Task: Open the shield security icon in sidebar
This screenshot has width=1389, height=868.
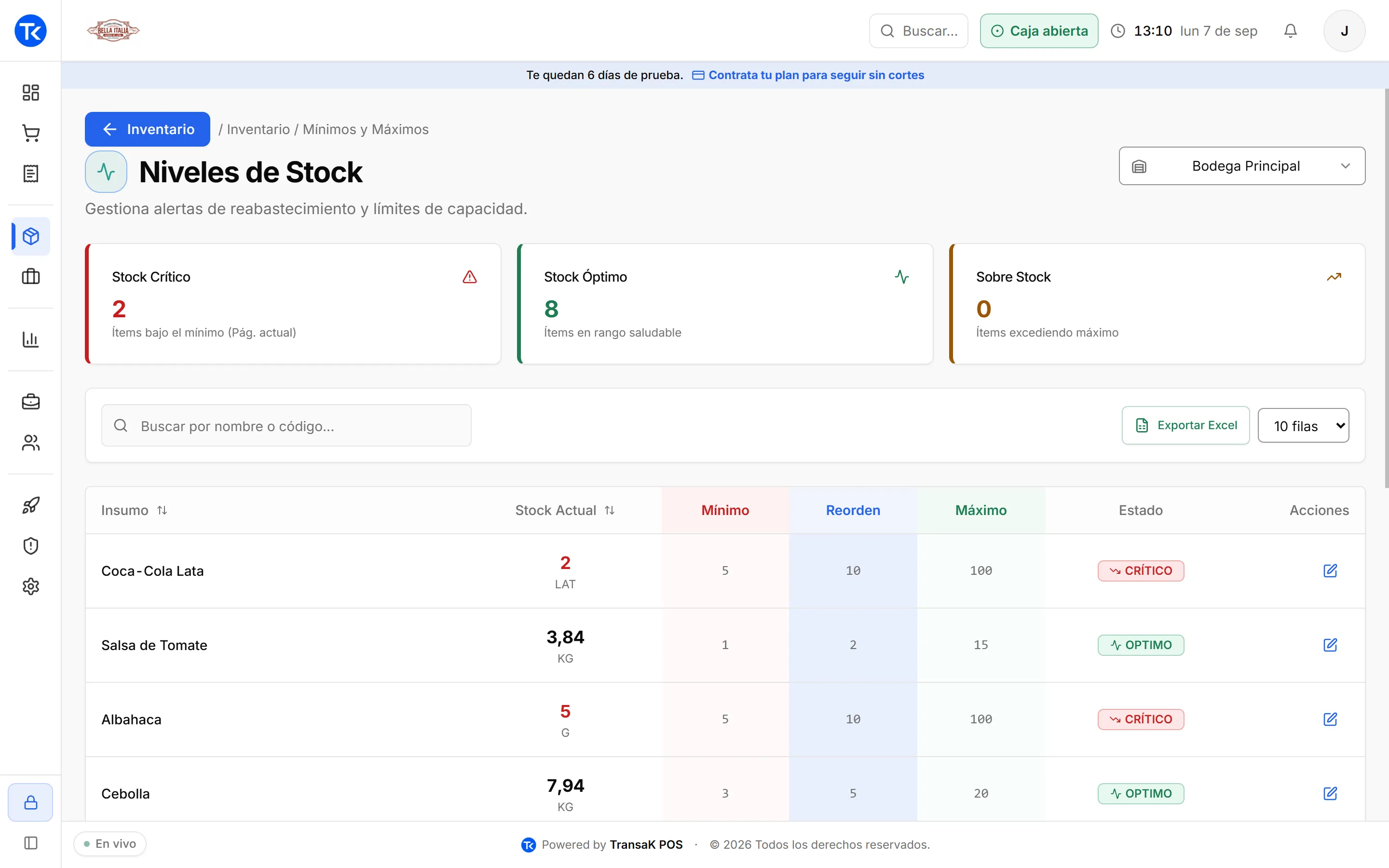Action: click(30, 546)
